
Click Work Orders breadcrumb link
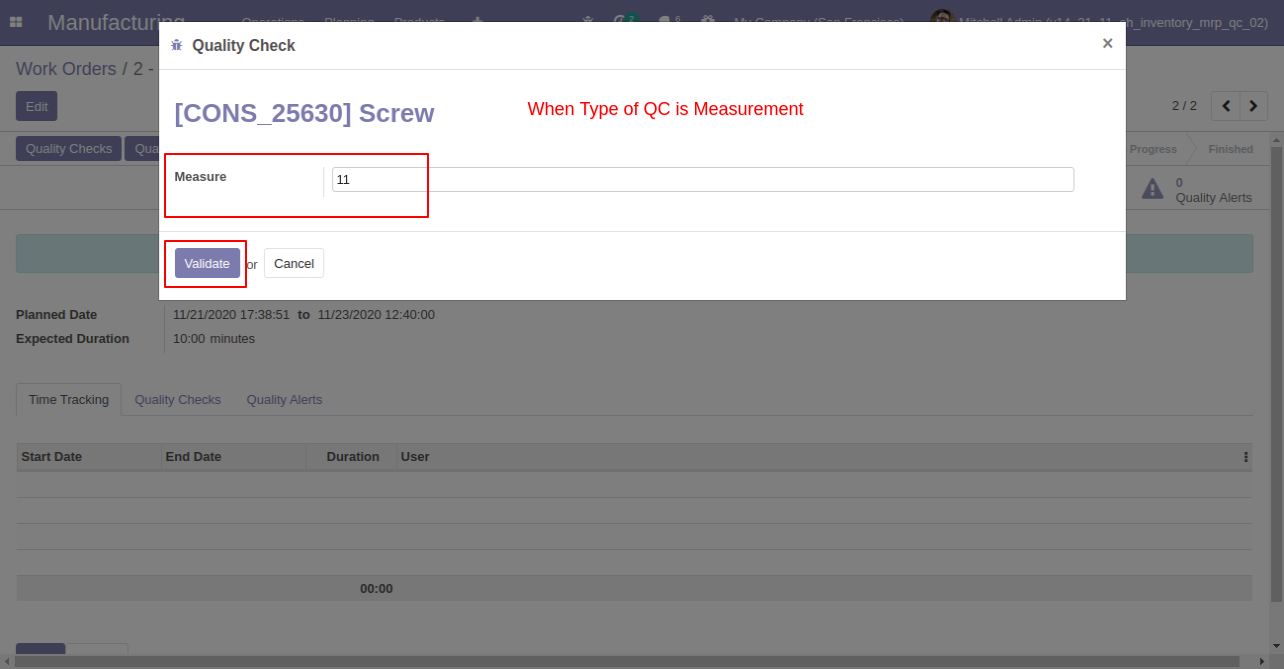coord(66,69)
